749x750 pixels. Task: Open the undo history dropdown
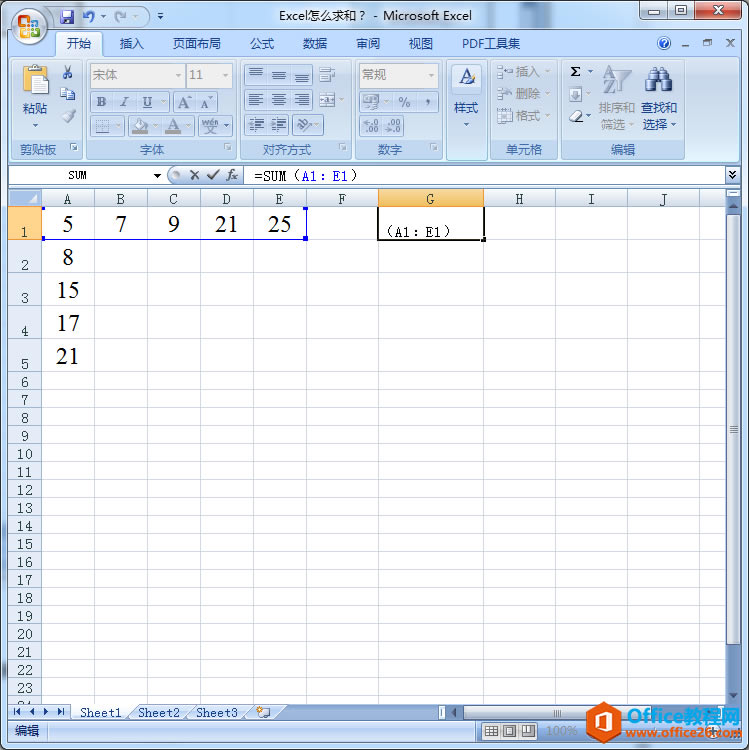[103, 17]
